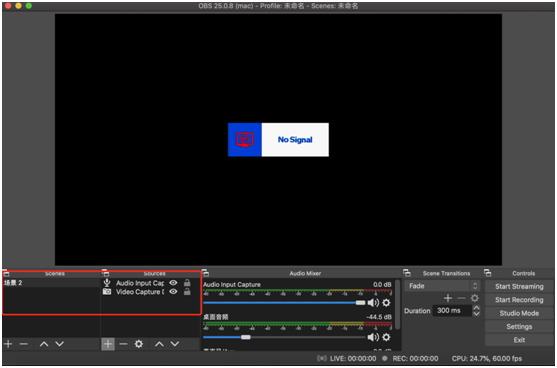Click the streaming status icon beside LIVE
Screen dimensions: 557x368
point(322,358)
